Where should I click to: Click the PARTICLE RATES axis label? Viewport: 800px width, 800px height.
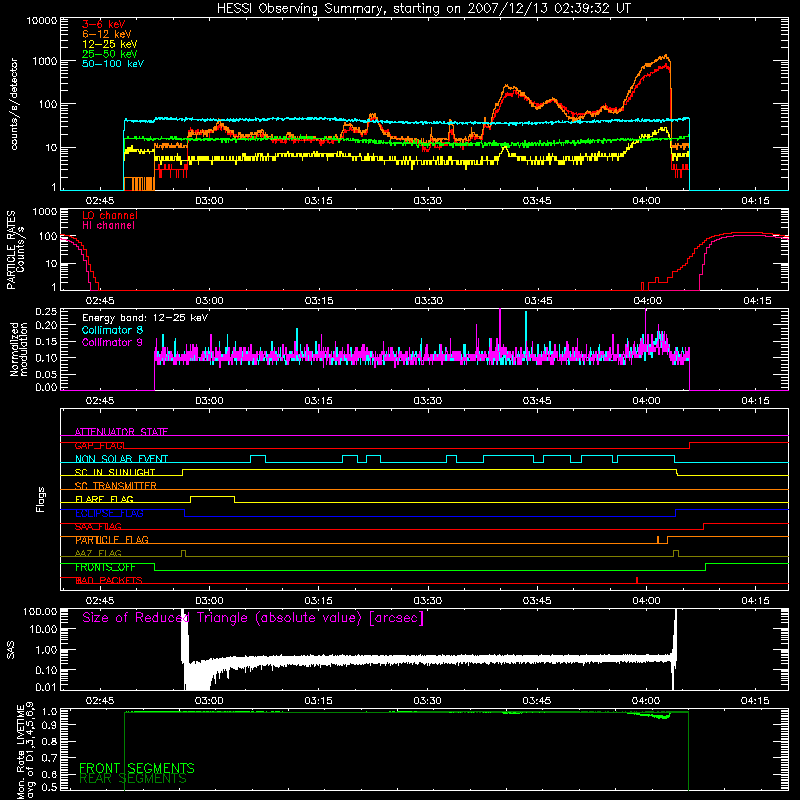(11, 249)
